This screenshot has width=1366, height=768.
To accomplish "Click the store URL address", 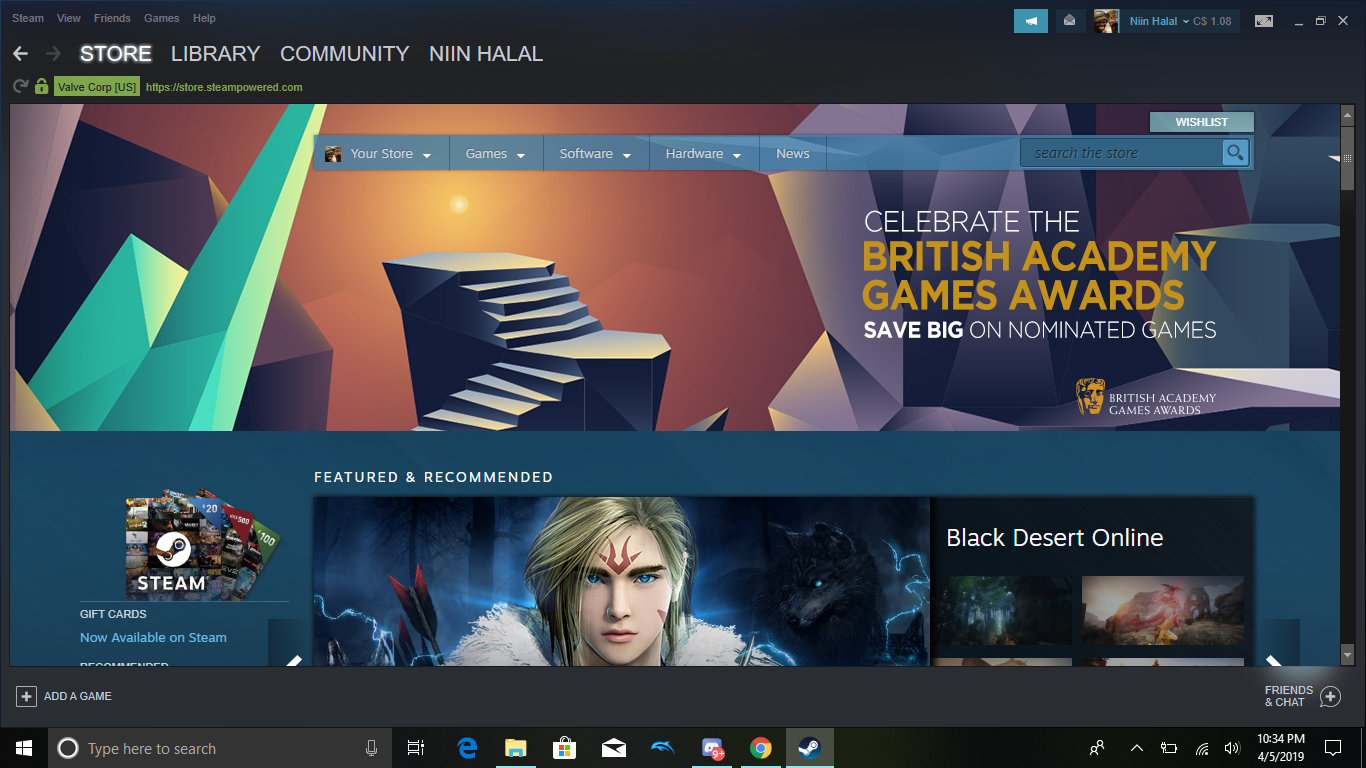I will [x=224, y=87].
